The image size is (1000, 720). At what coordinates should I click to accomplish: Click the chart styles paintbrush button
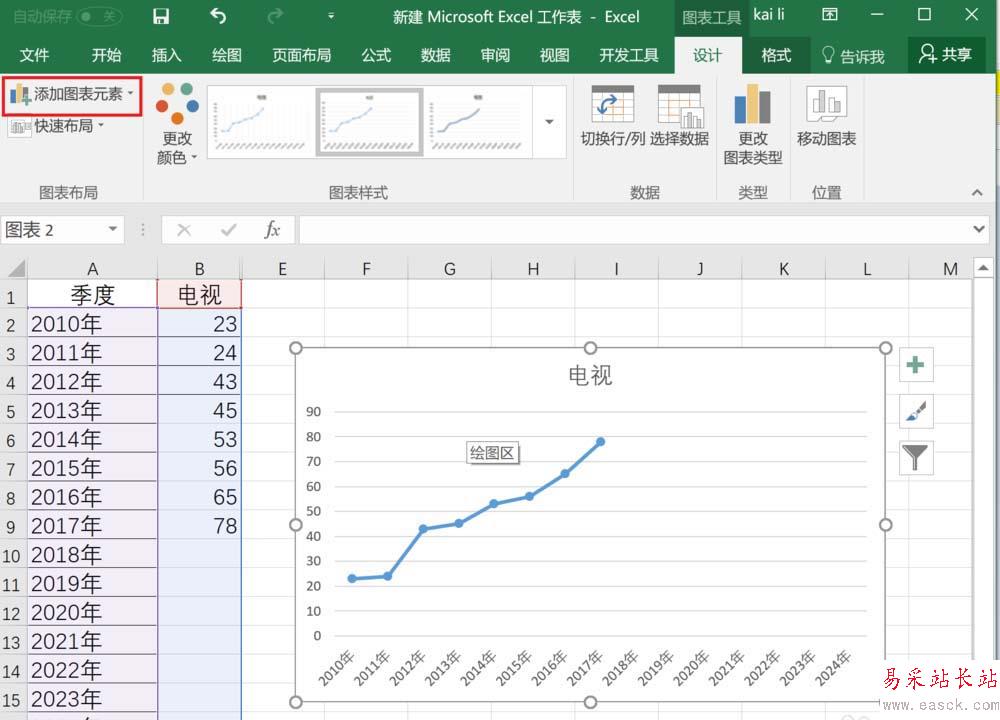916,411
